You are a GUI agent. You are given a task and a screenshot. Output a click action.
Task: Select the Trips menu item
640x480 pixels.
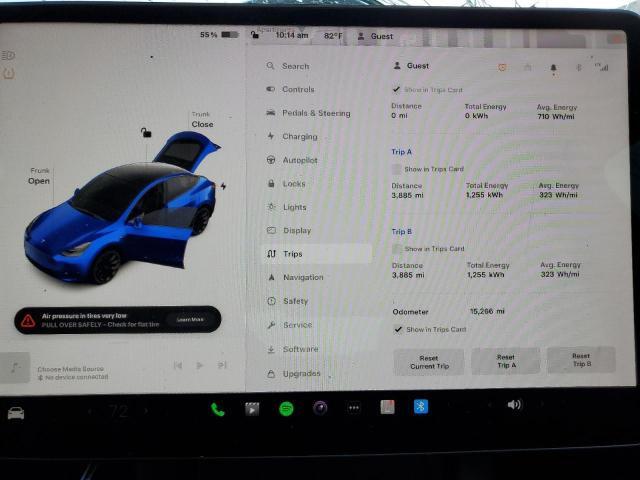(317, 254)
